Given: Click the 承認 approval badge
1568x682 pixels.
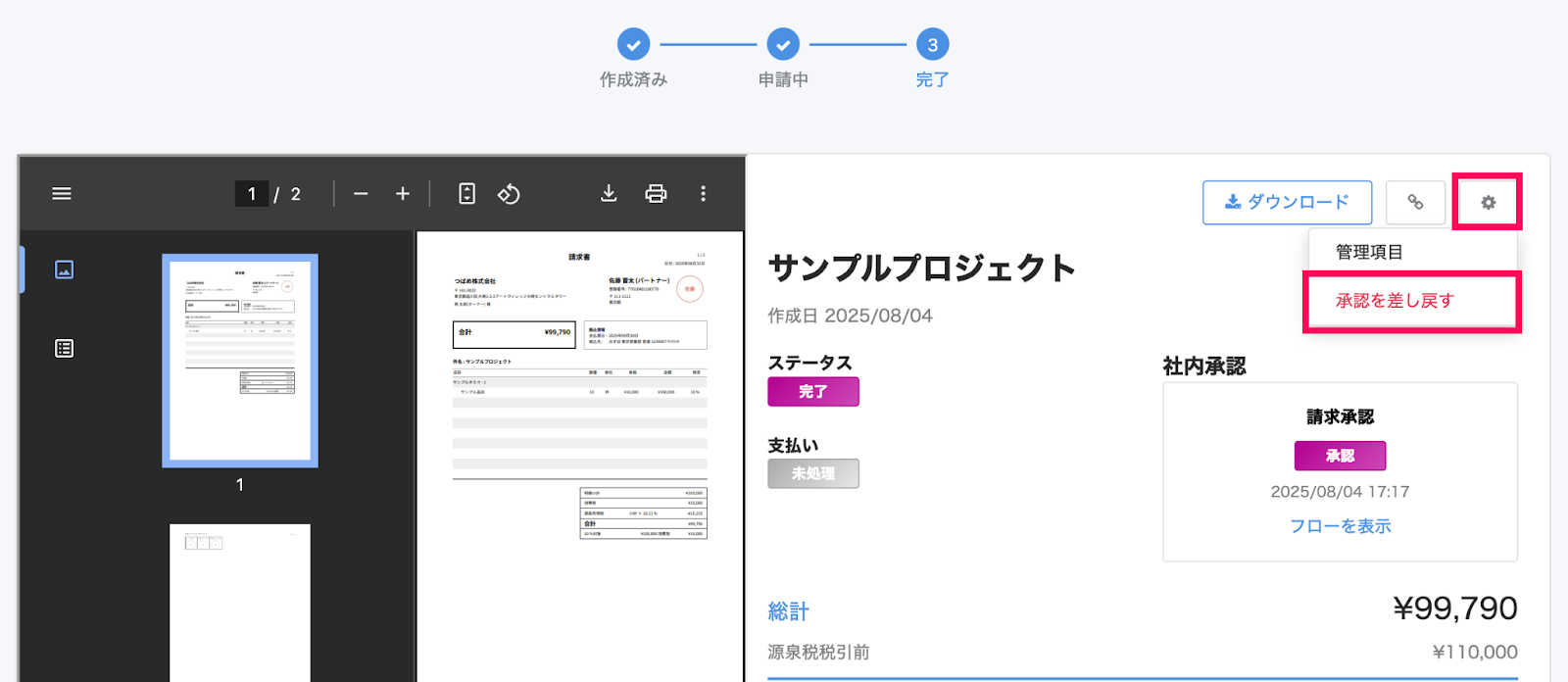Looking at the screenshot, I should 1341,456.
